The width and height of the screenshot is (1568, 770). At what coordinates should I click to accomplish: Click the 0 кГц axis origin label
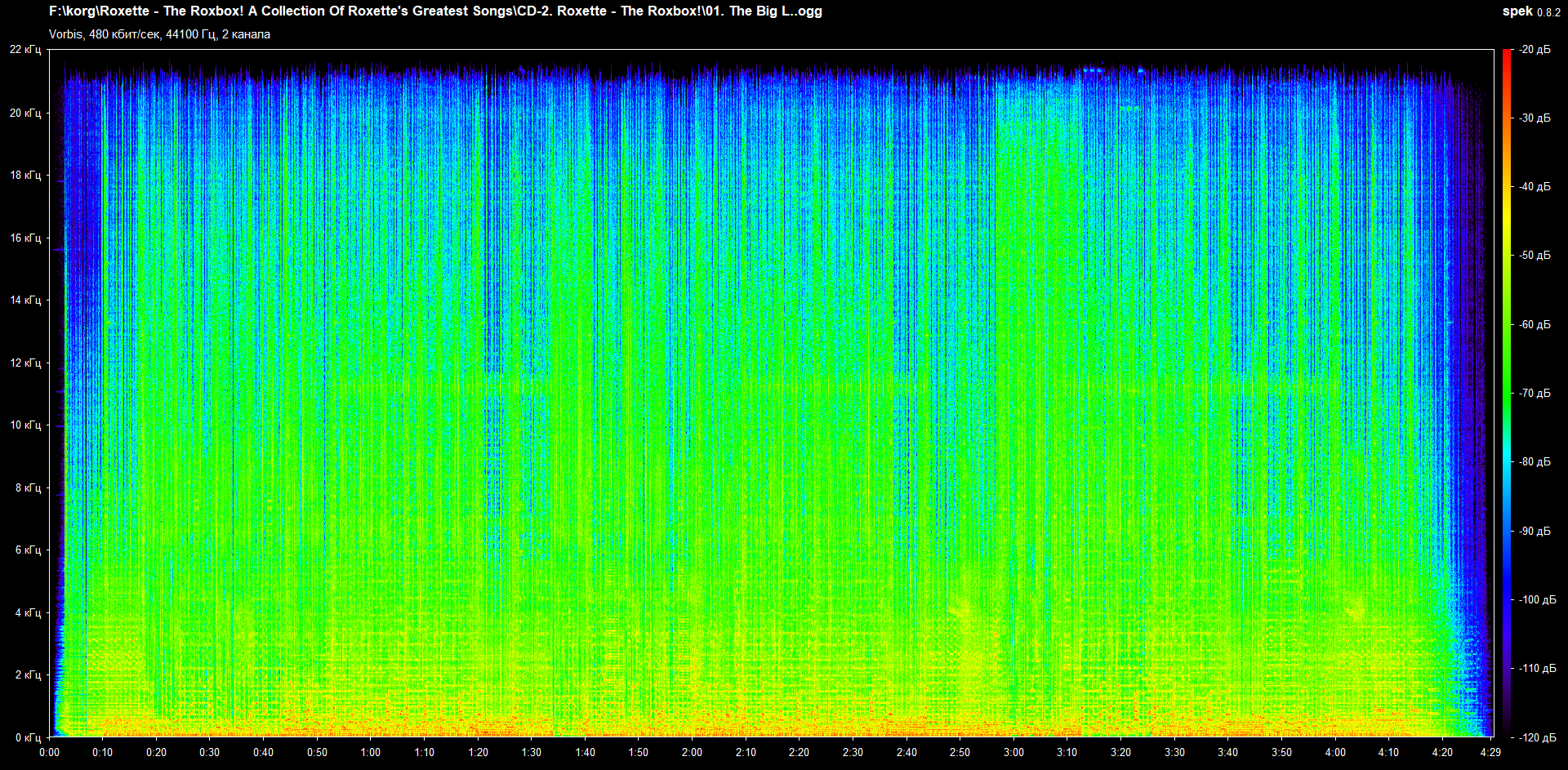click(28, 737)
